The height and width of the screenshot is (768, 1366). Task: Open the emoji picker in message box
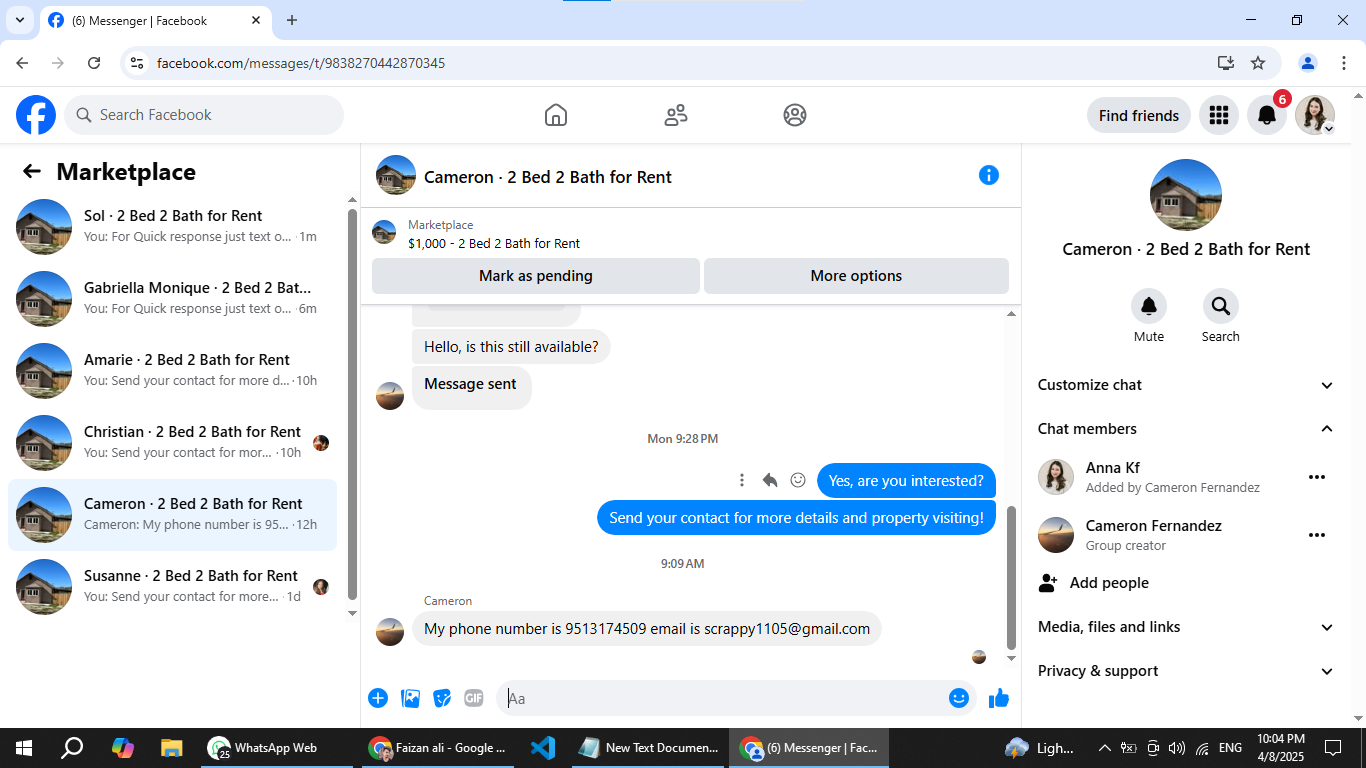(959, 698)
